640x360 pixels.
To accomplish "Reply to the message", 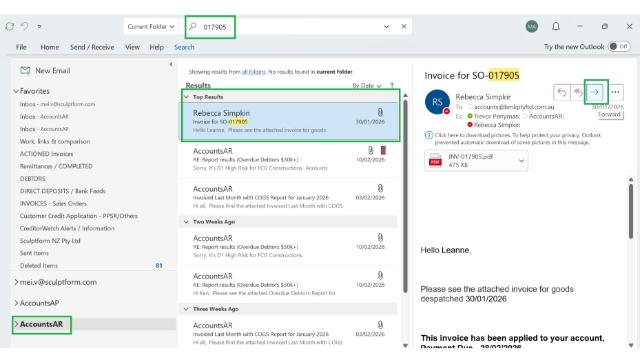I will (x=562, y=92).
